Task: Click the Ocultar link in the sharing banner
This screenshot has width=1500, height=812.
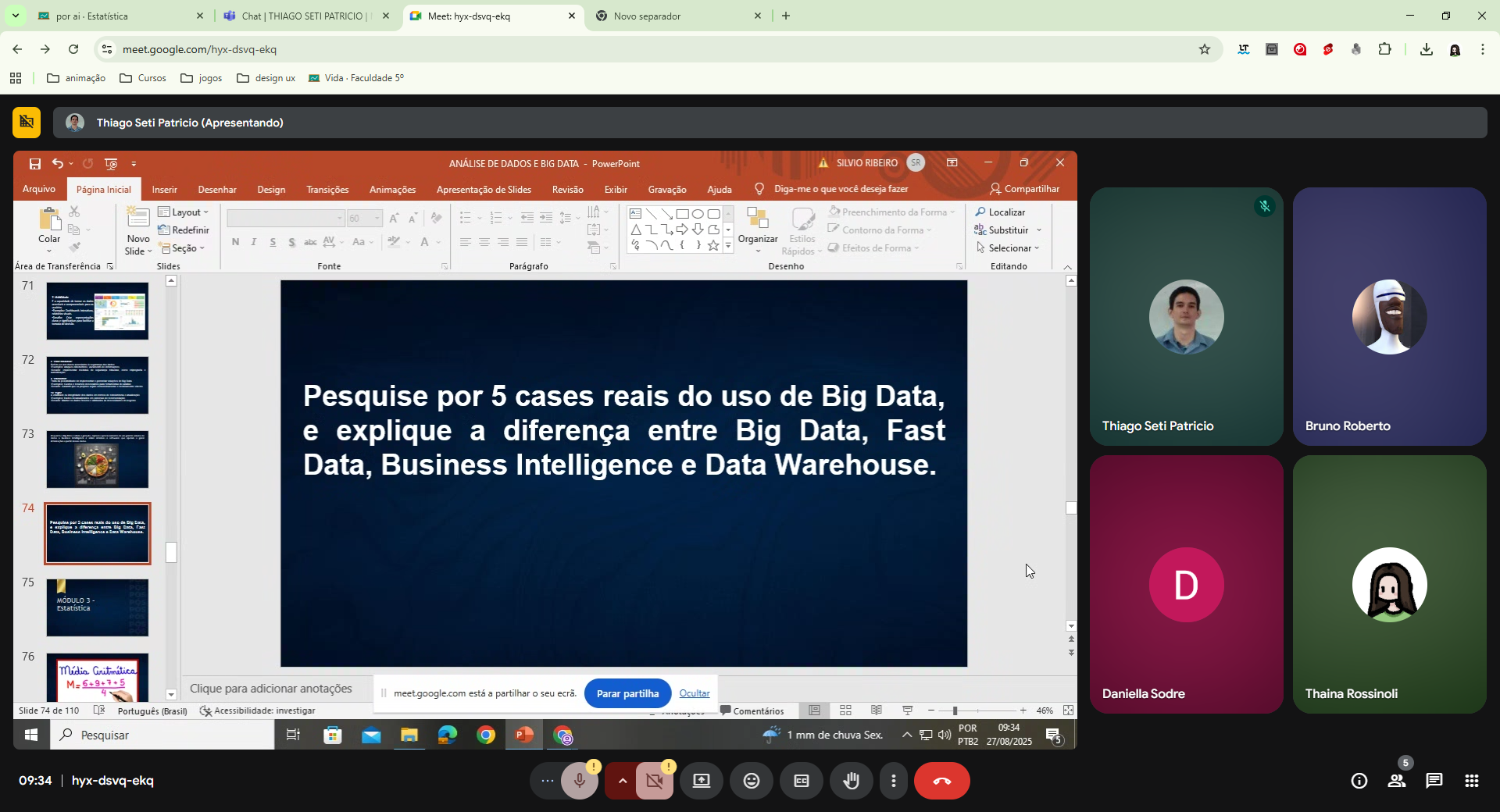Action: tap(694, 693)
